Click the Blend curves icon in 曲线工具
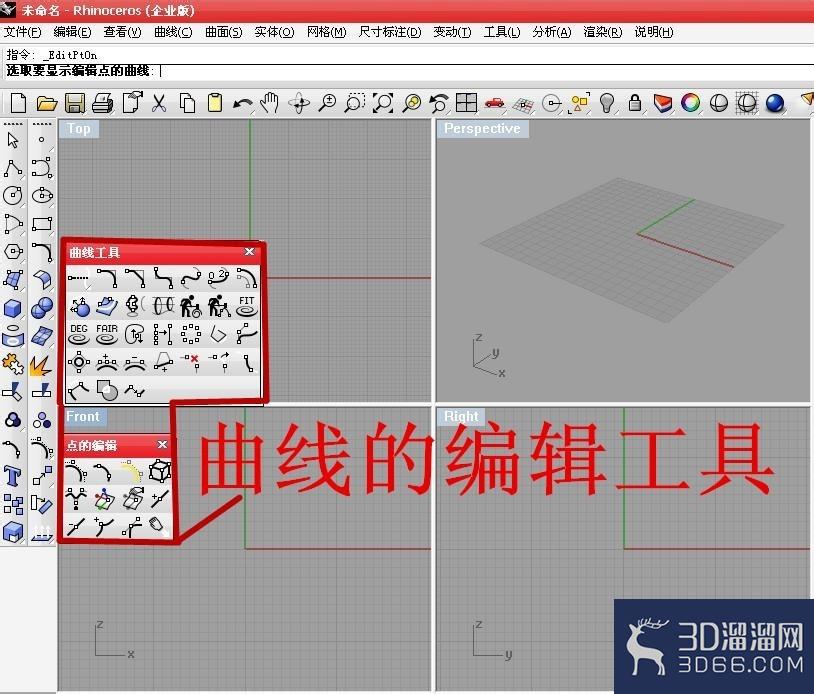This screenshot has height=694, width=814. (191, 278)
